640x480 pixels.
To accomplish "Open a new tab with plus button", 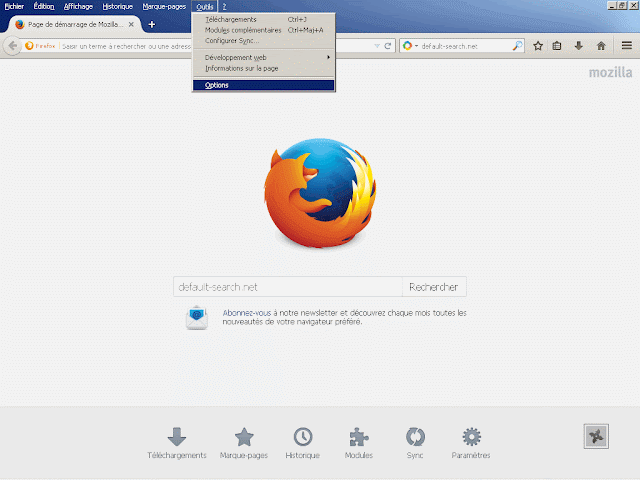I will coord(152,24).
